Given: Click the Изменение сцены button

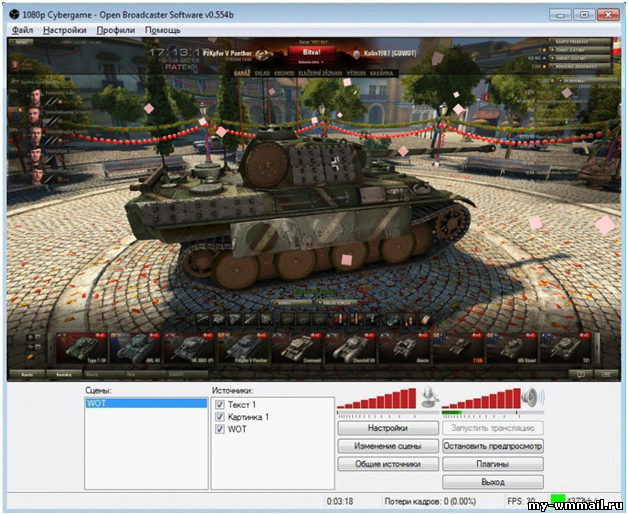Looking at the screenshot, I should click(x=388, y=446).
